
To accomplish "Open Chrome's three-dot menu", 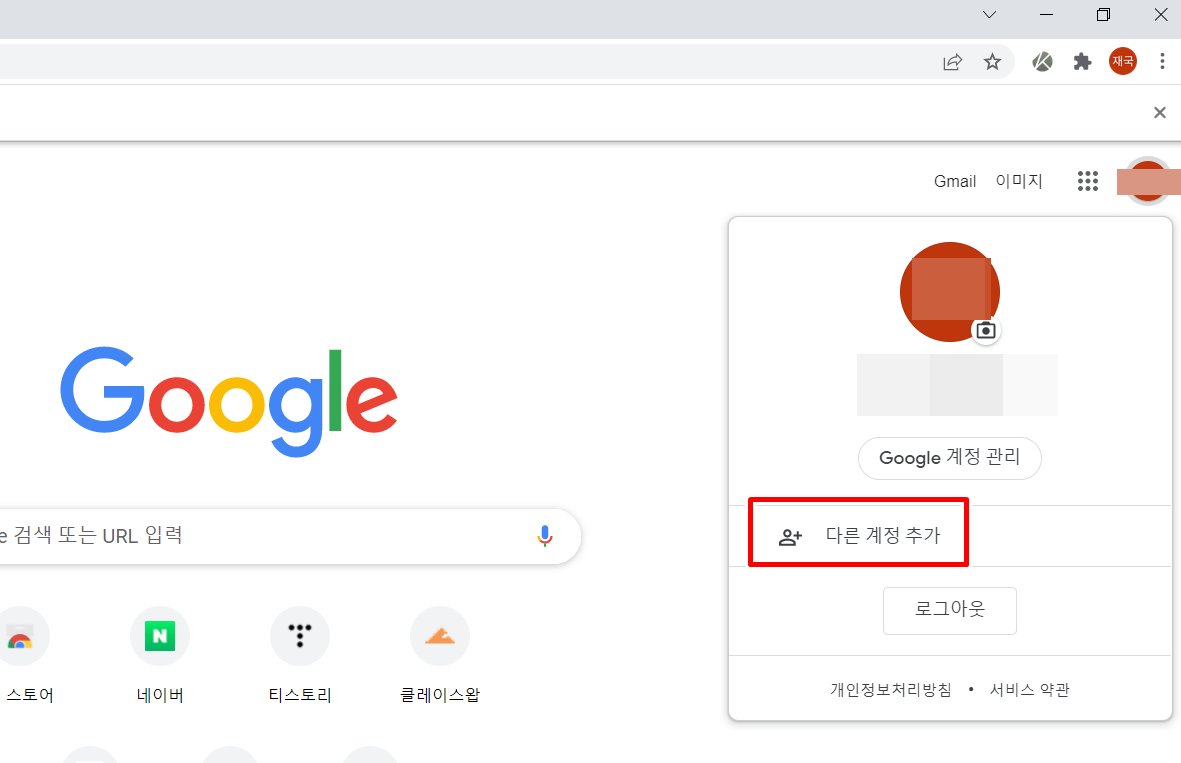I will [x=1162, y=62].
